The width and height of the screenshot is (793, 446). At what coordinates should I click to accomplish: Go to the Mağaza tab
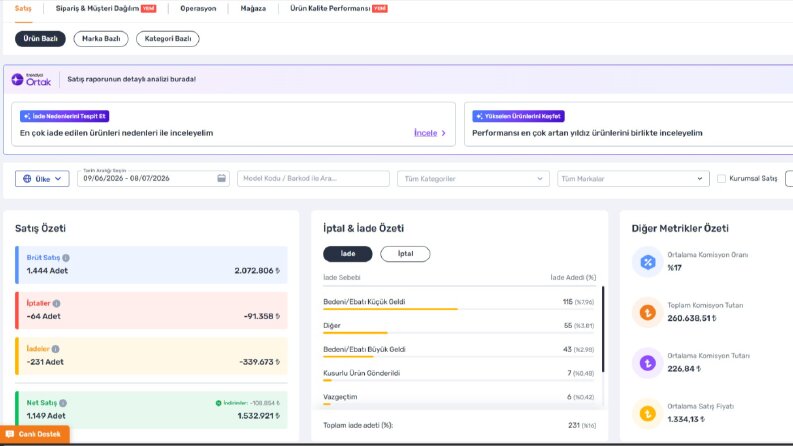(x=253, y=9)
